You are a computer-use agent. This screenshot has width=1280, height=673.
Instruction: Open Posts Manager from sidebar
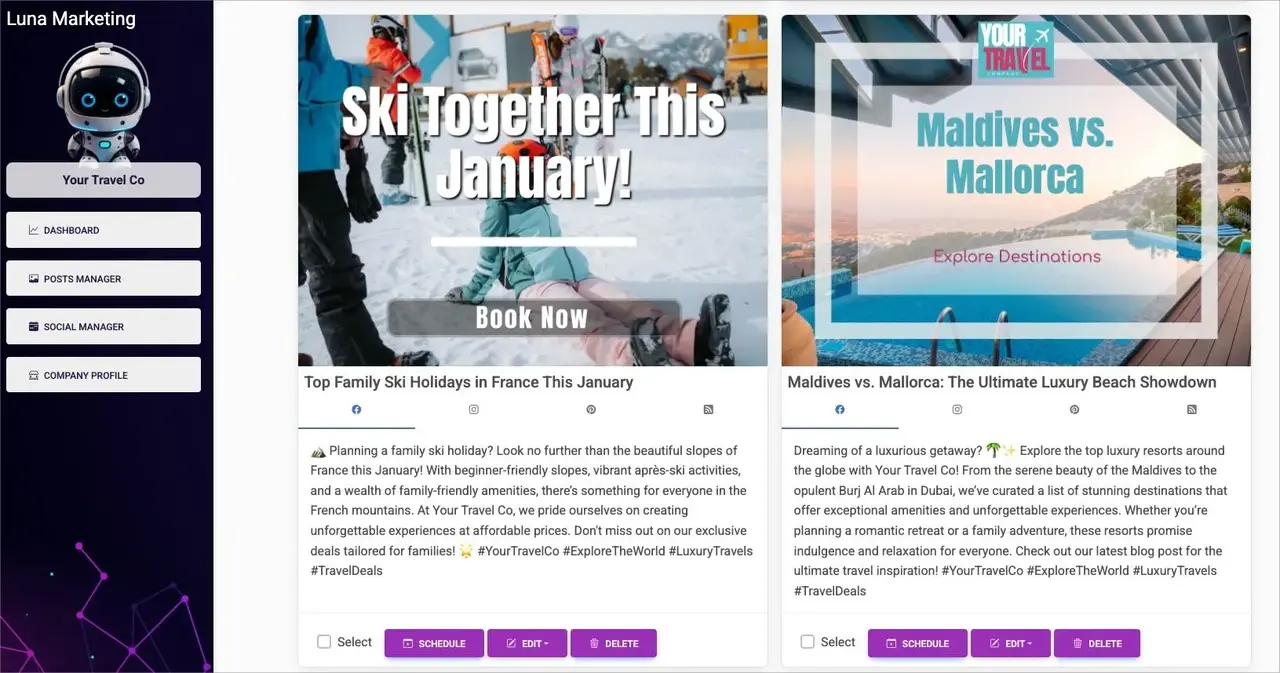(103, 278)
